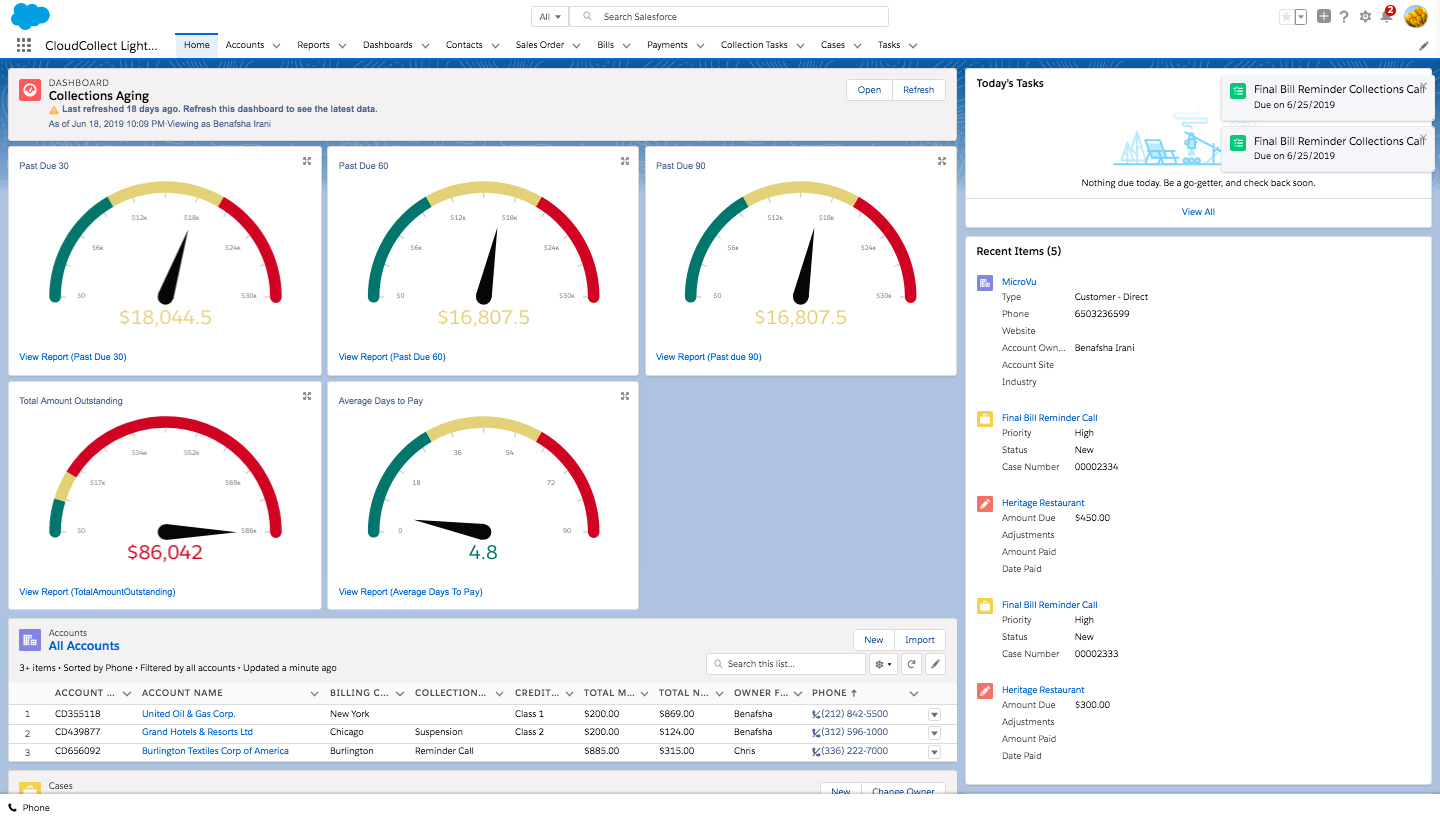
Task: Open the Cases tab
Action: pos(833,45)
